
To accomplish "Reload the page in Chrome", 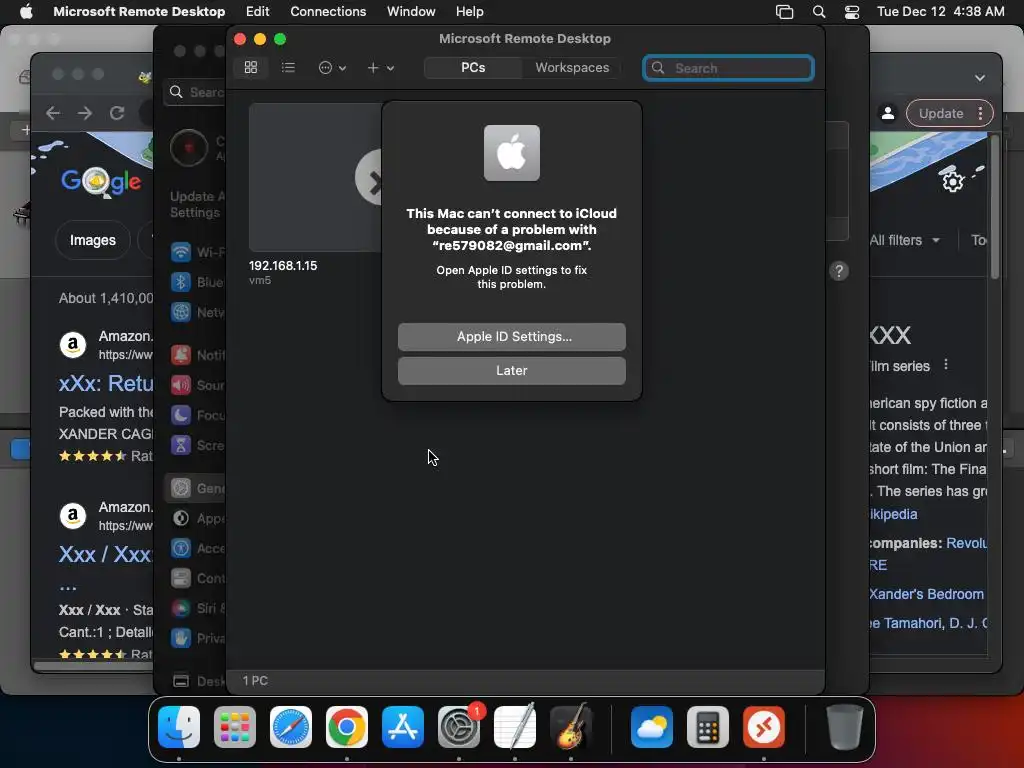I will pos(117,113).
